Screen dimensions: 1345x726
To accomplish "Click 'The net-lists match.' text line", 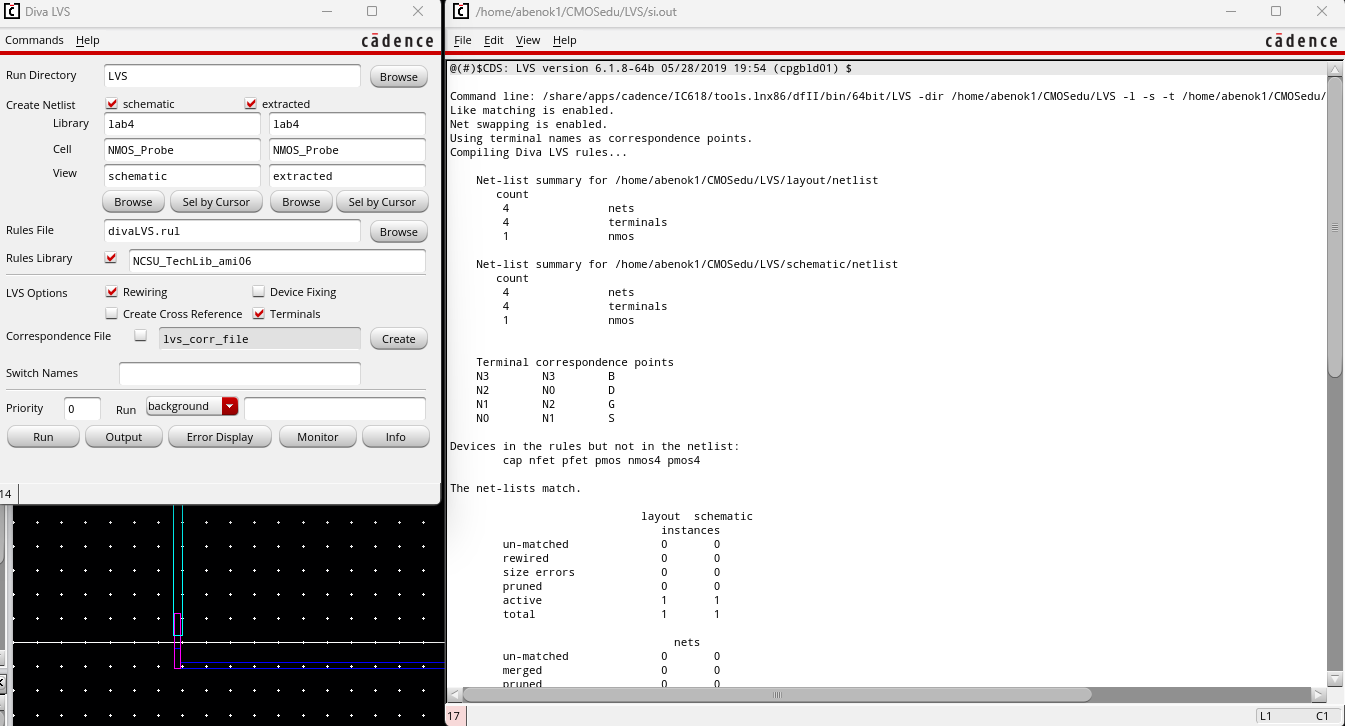I will click(515, 488).
